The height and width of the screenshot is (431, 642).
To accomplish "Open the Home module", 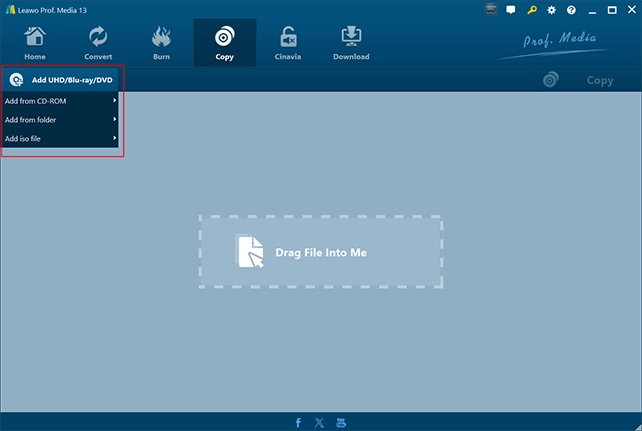I will [x=35, y=43].
